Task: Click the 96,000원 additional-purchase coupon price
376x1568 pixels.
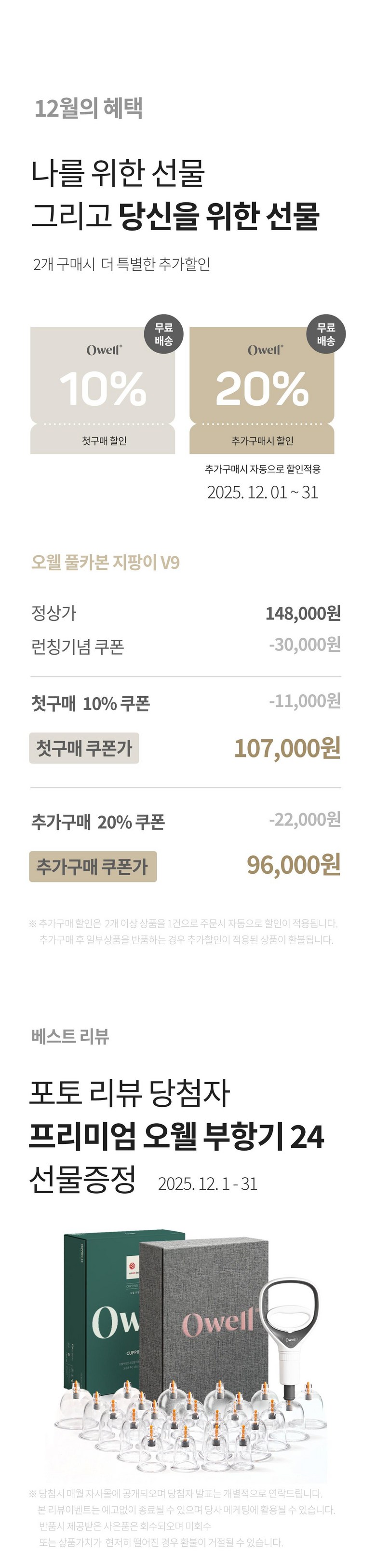Action: pos(293,865)
